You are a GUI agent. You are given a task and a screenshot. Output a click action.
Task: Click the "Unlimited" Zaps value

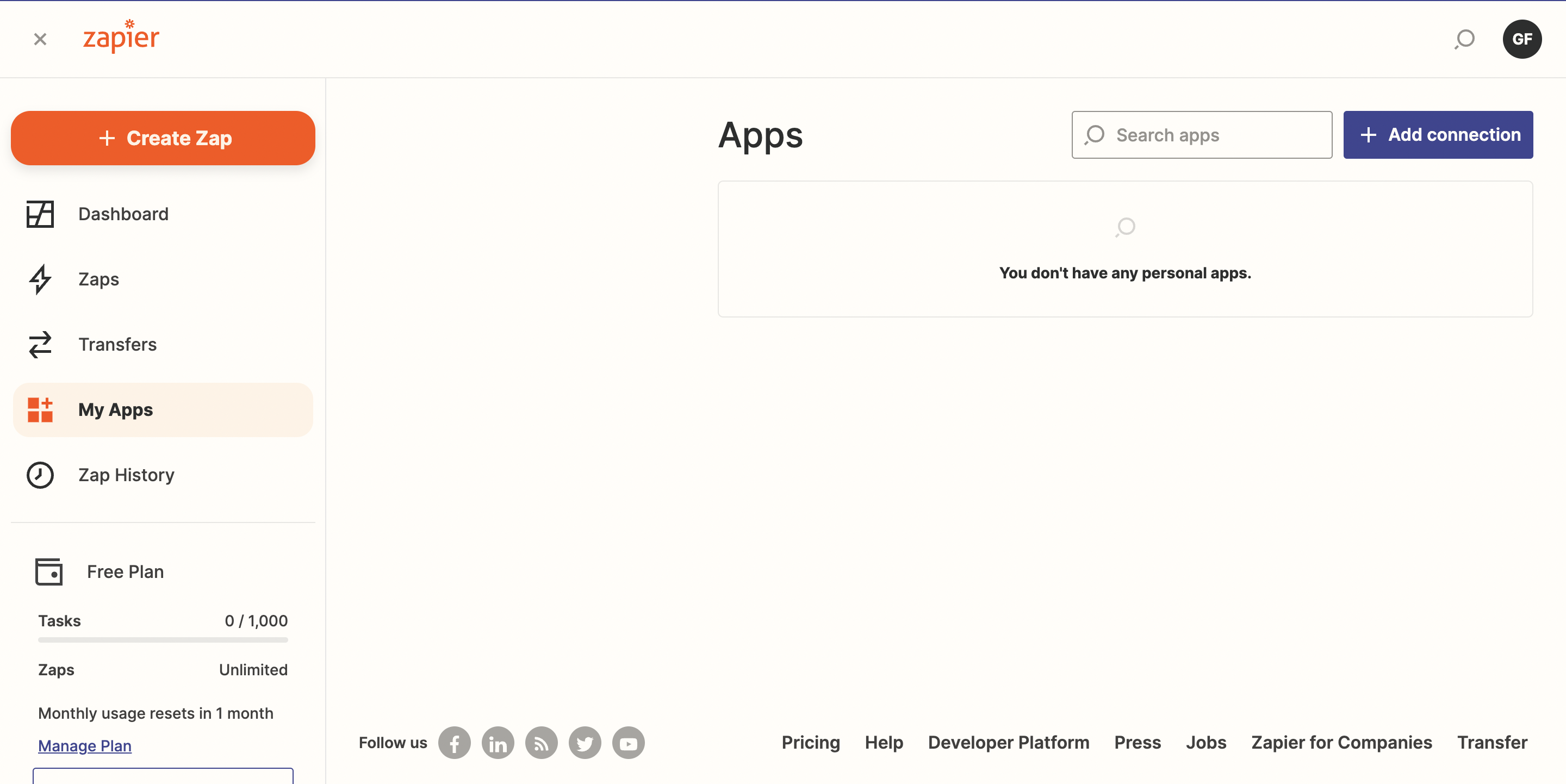[x=253, y=670]
